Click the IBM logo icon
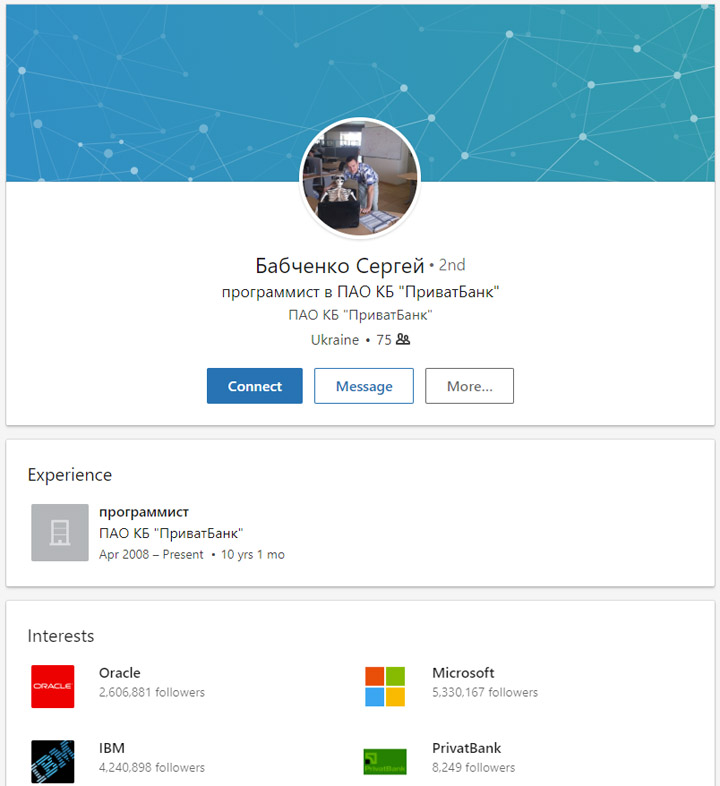This screenshot has width=720, height=786. pos(53,761)
